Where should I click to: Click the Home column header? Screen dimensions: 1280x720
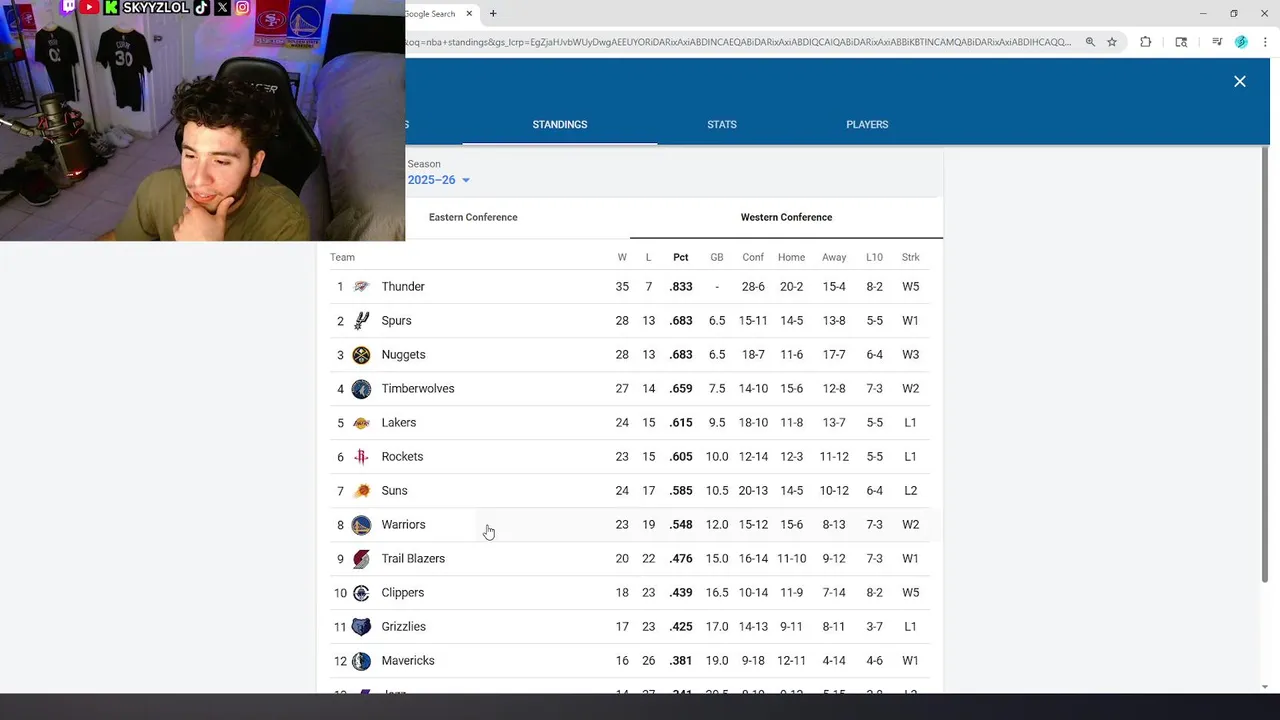point(791,258)
